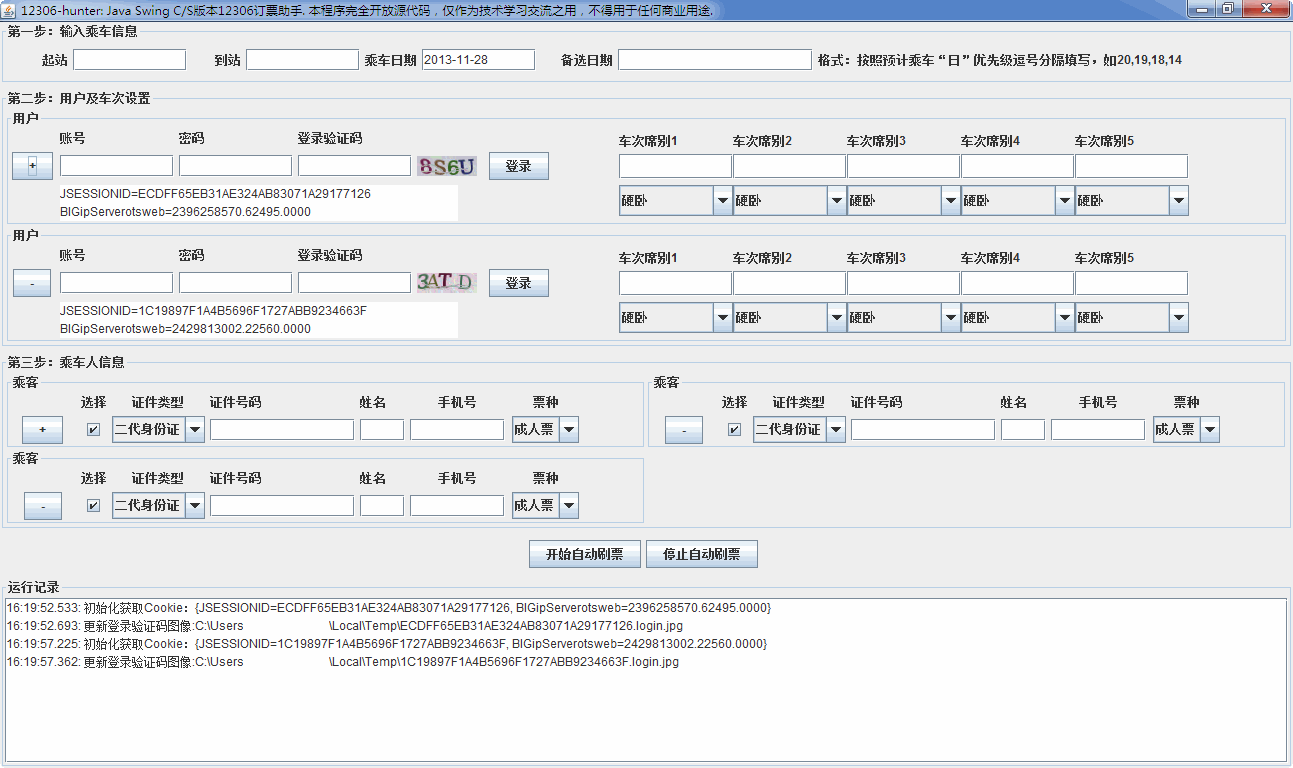Image resolution: width=1293 pixels, height=768 pixels.
Task: Open first user's 车次席别3 硬卧 seat dropdown
Action: tap(904, 201)
